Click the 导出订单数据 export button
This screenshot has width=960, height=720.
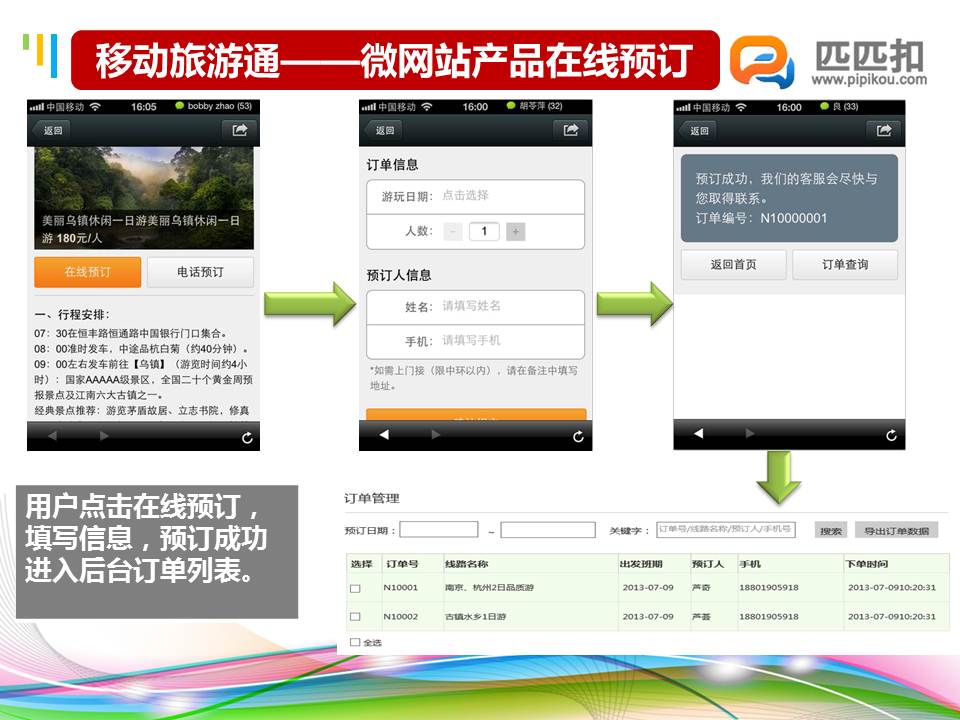pos(896,530)
